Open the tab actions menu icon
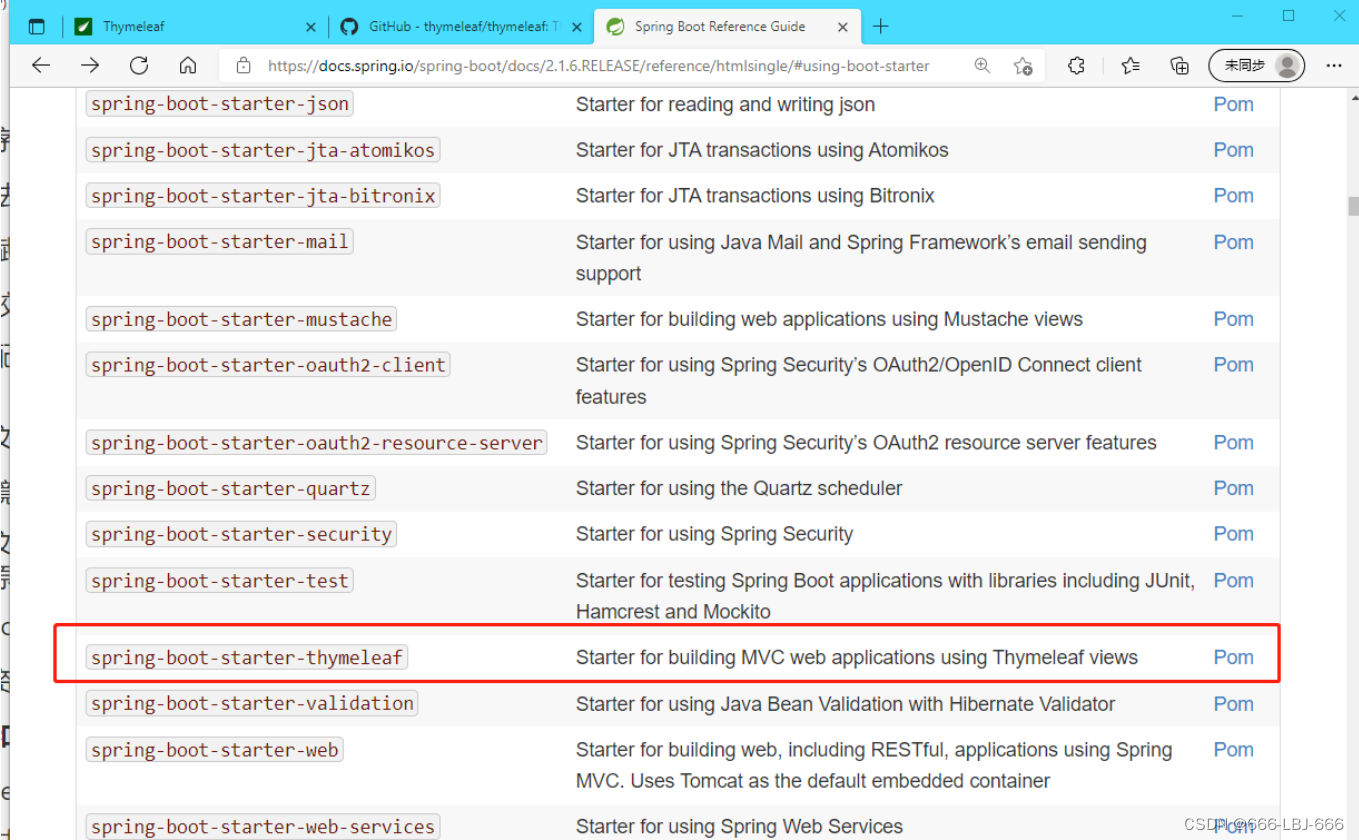This screenshot has width=1359, height=840. click(37, 27)
